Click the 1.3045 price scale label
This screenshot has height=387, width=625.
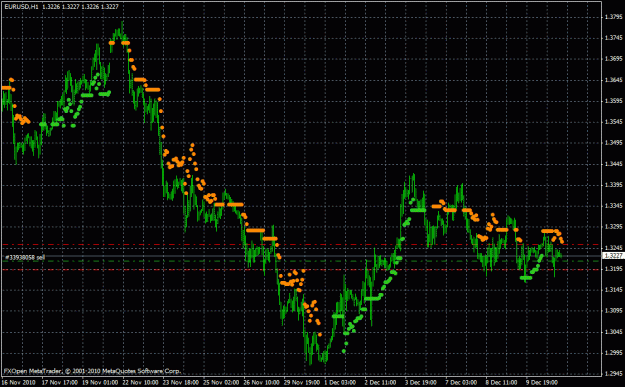[x=613, y=332]
